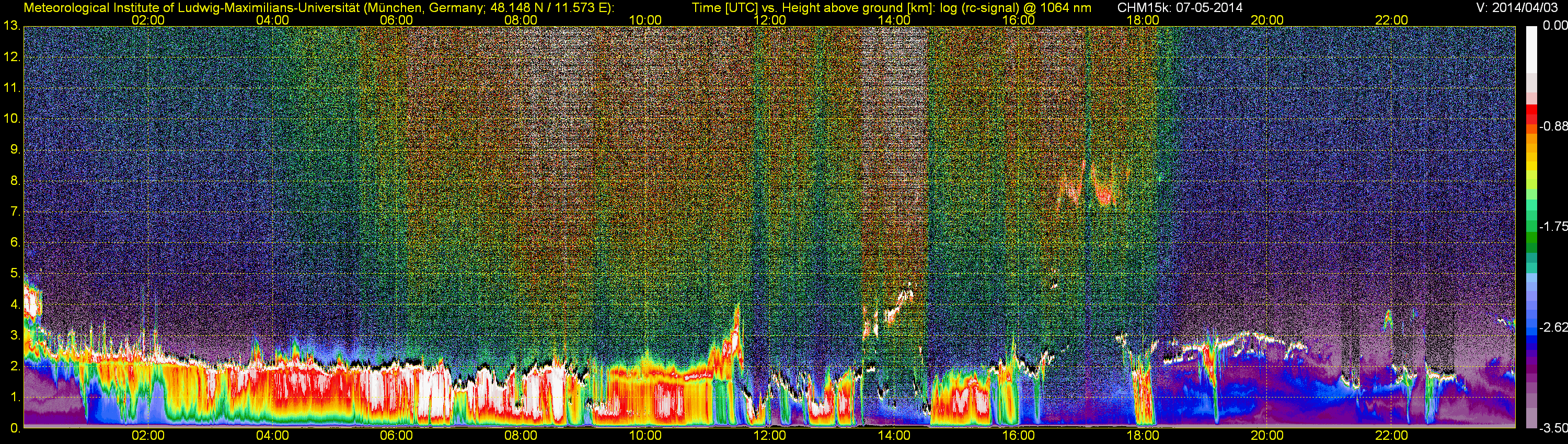
Task: Click the '16:00' label on the top time axis
Action: [x=1018, y=20]
